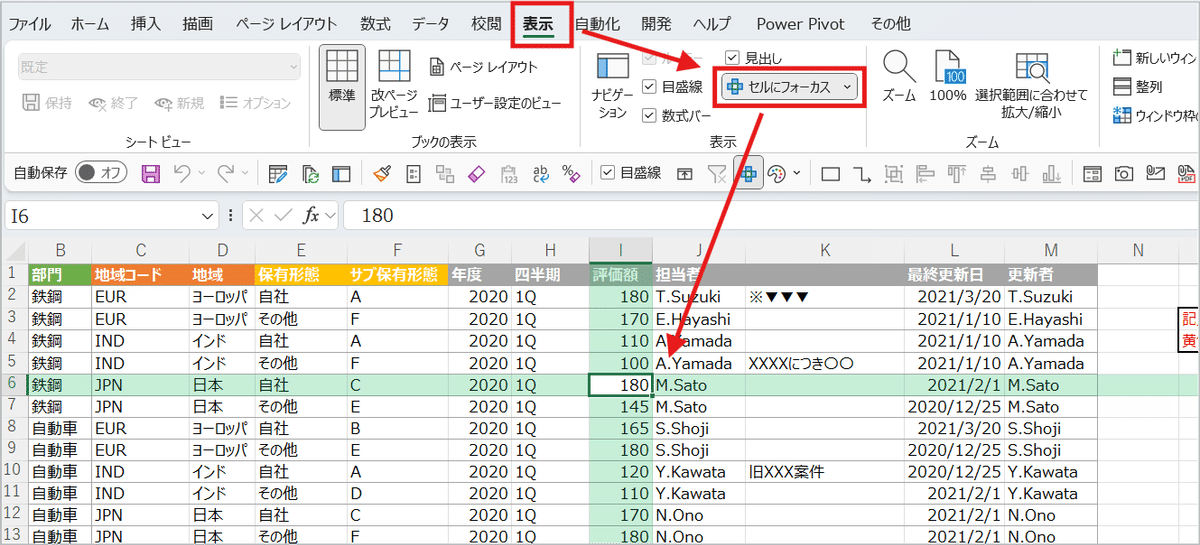Open the Navigation (ナビゲーション) pane
This screenshot has height=545, width=1200.
pos(612,85)
